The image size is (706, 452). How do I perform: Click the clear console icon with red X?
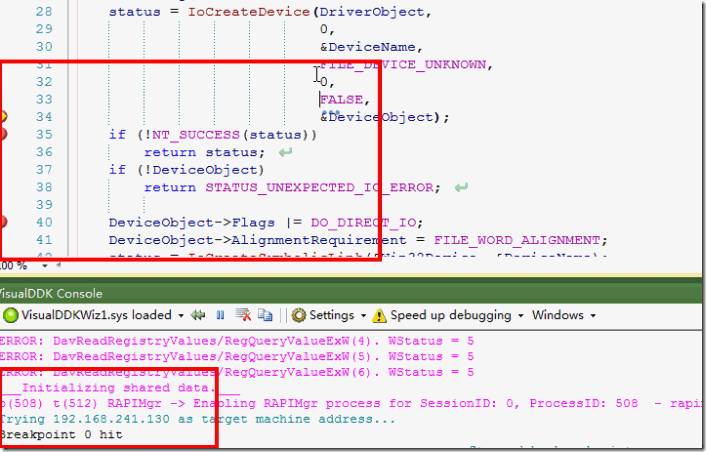coord(245,315)
